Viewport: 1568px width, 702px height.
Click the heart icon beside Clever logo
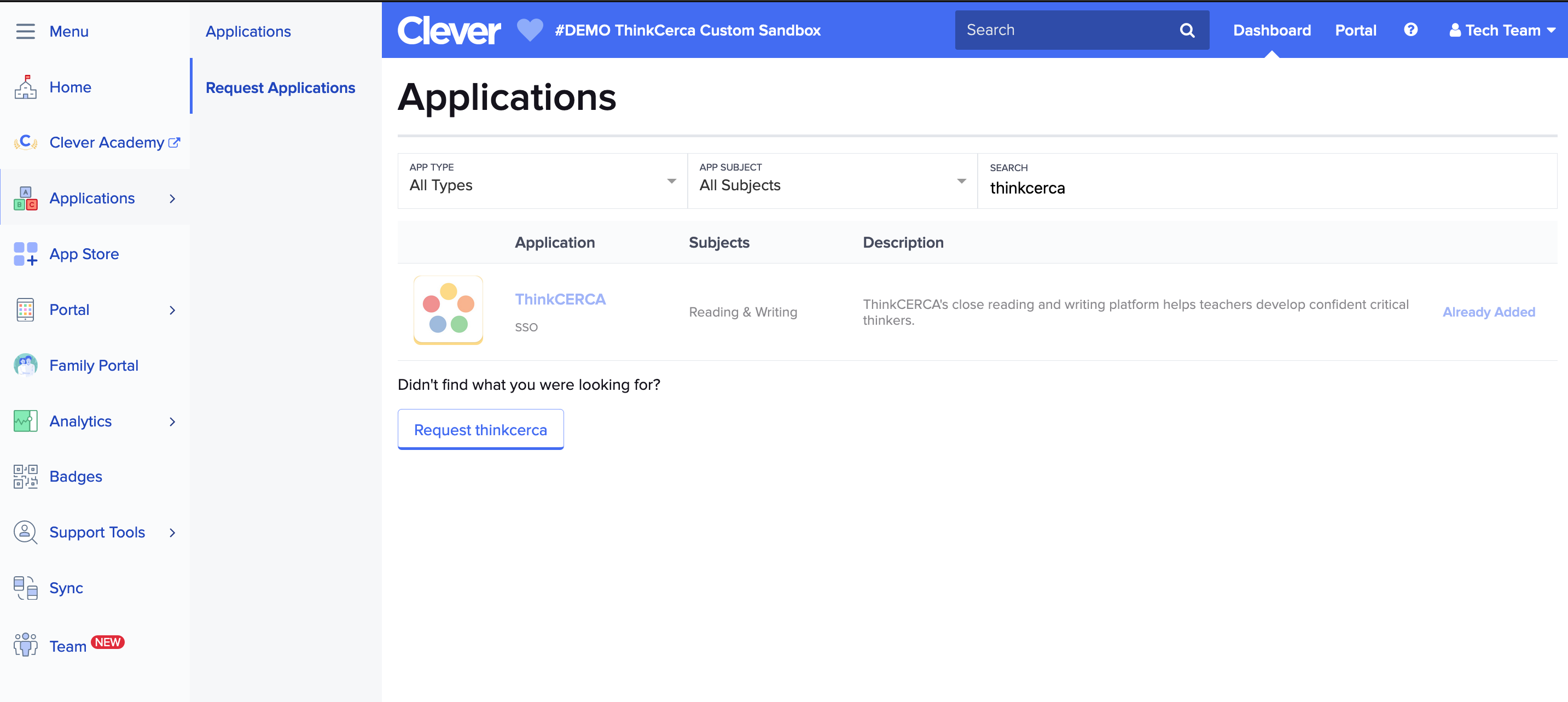click(x=530, y=30)
